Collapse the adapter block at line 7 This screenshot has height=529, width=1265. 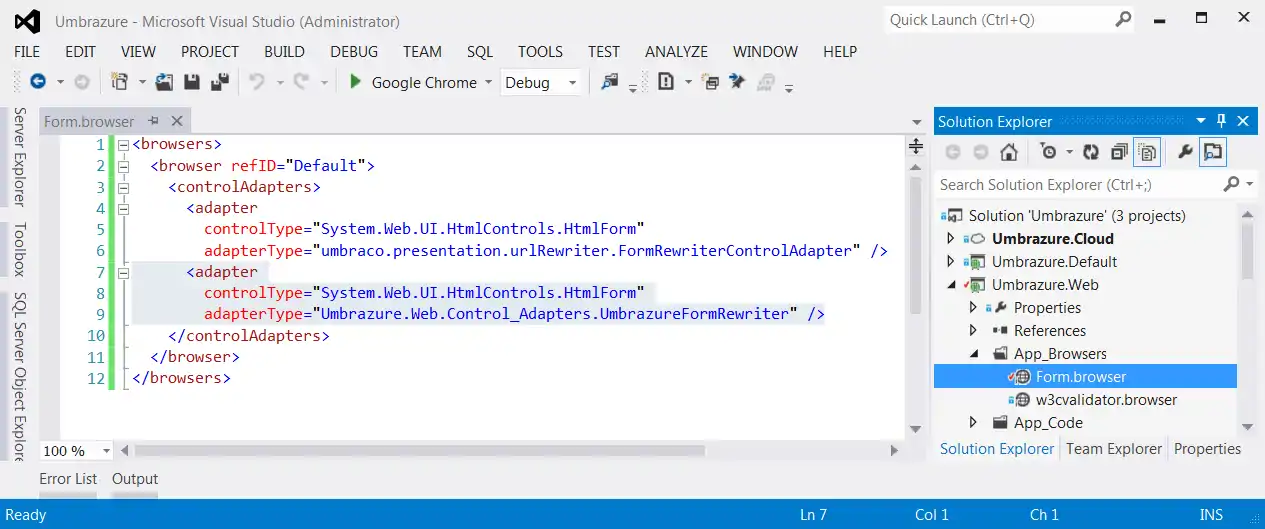124,272
